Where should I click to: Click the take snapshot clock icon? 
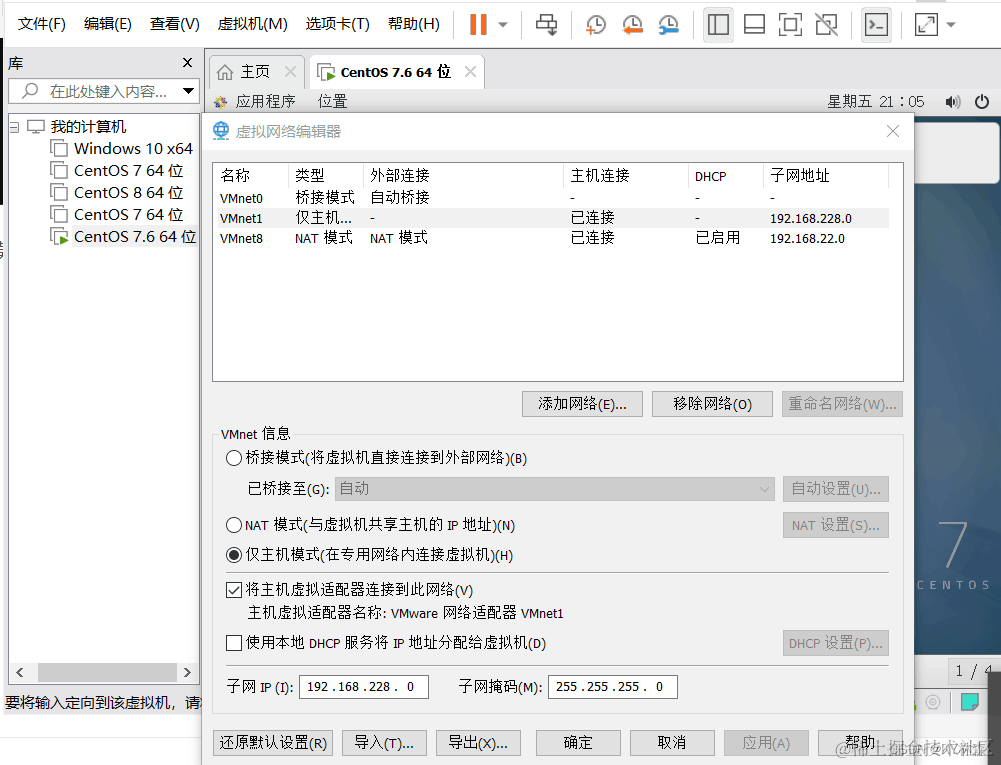pos(596,25)
